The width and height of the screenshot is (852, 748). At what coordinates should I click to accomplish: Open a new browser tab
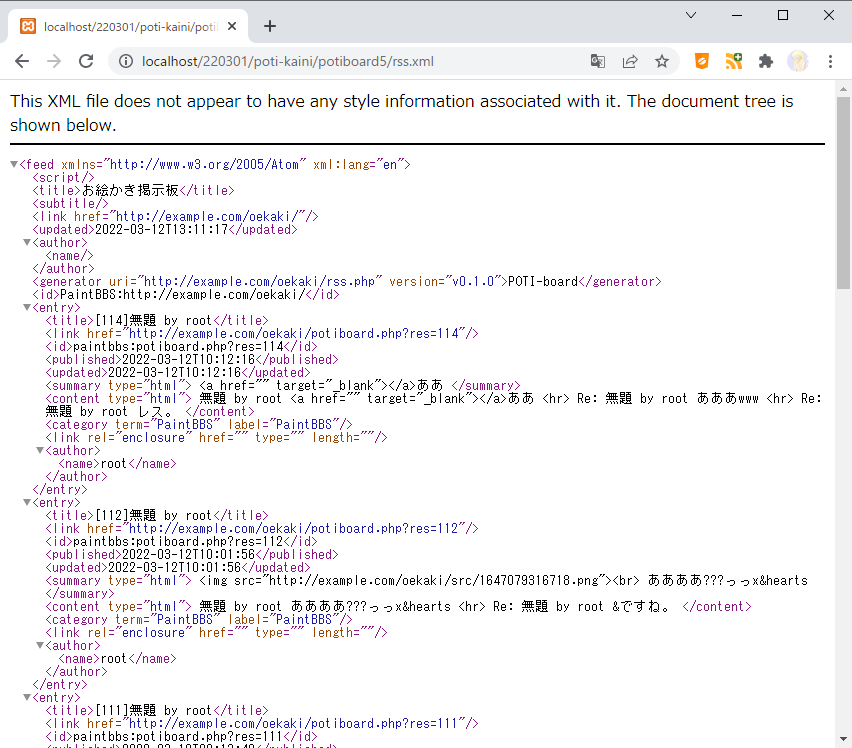pyautogui.click(x=270, y=26)
